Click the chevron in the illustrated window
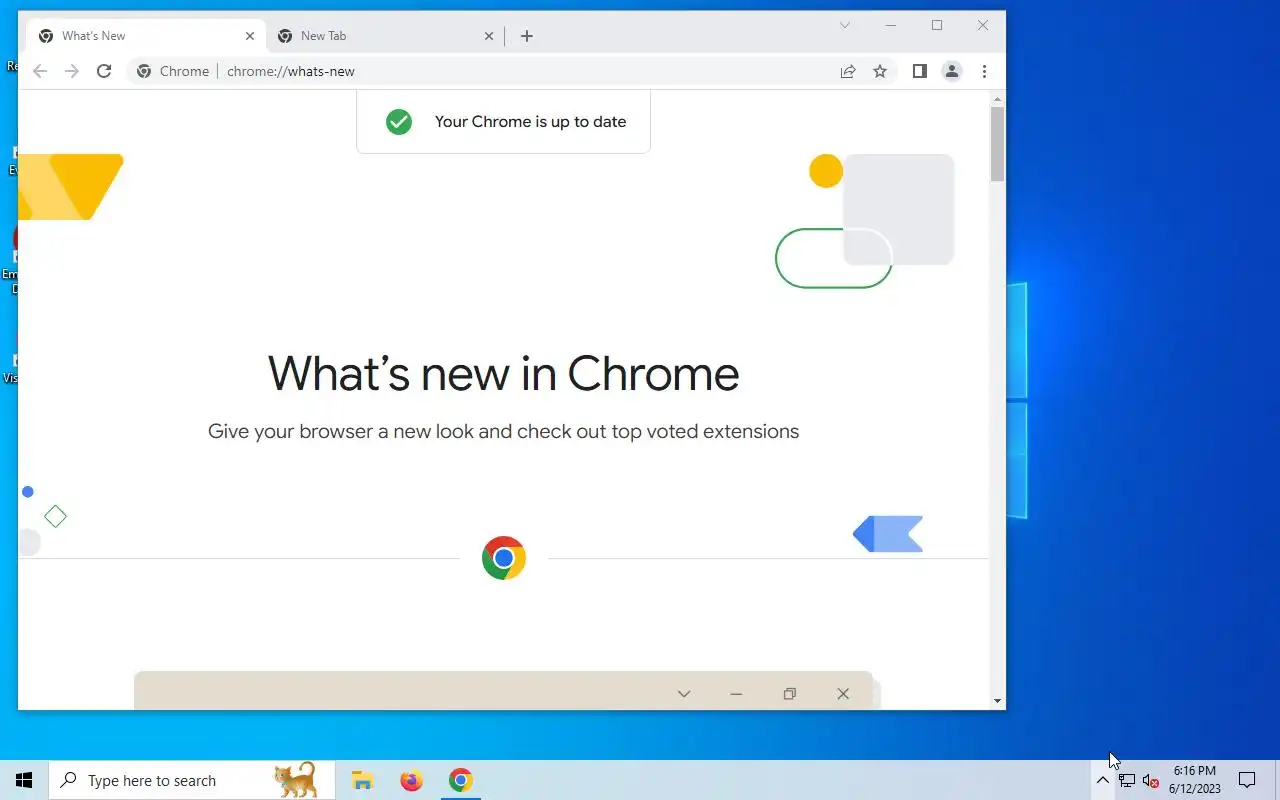1280x800 pixels. [684, 694]
